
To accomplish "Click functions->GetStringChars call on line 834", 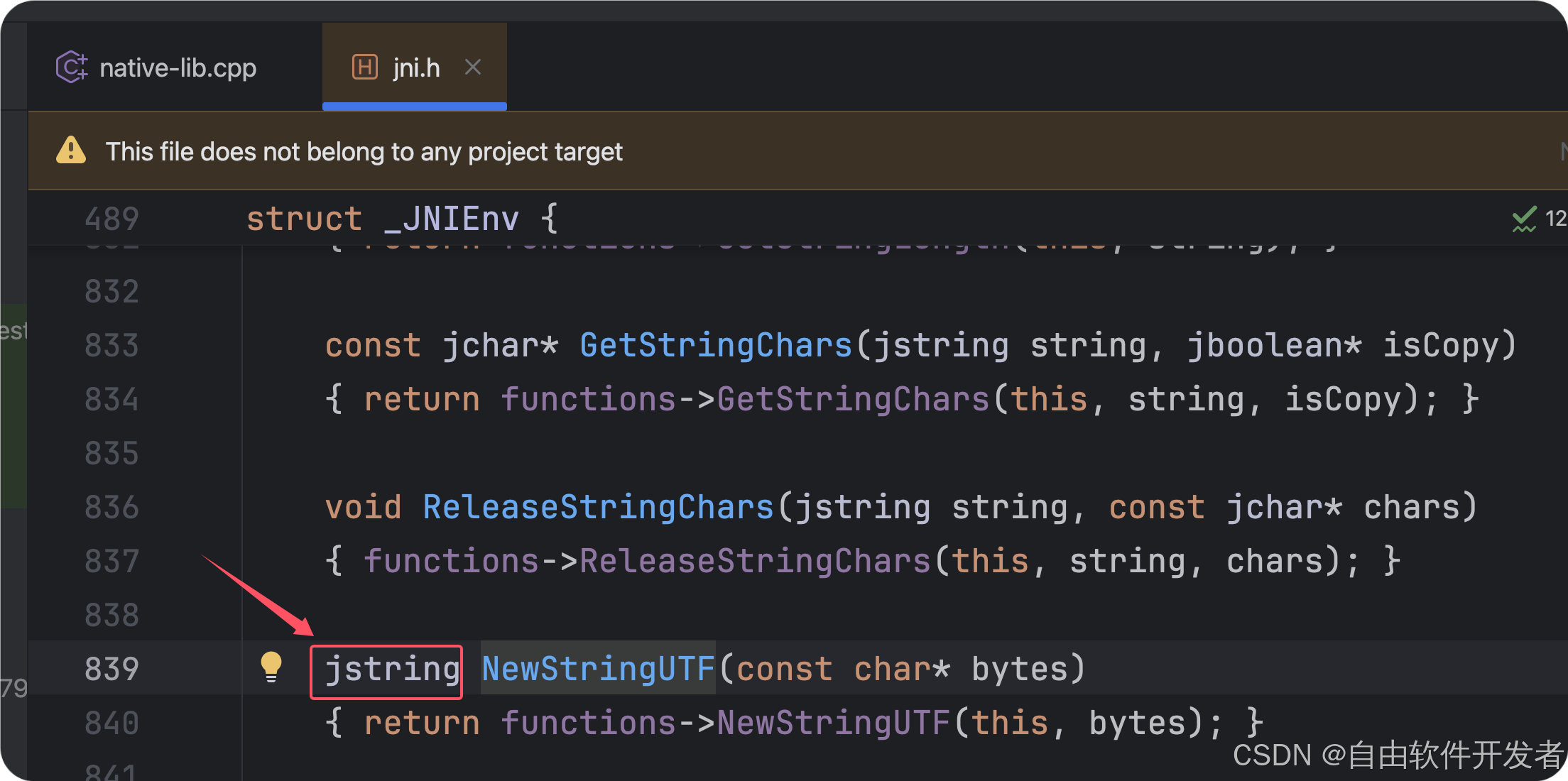I will 745,399.
